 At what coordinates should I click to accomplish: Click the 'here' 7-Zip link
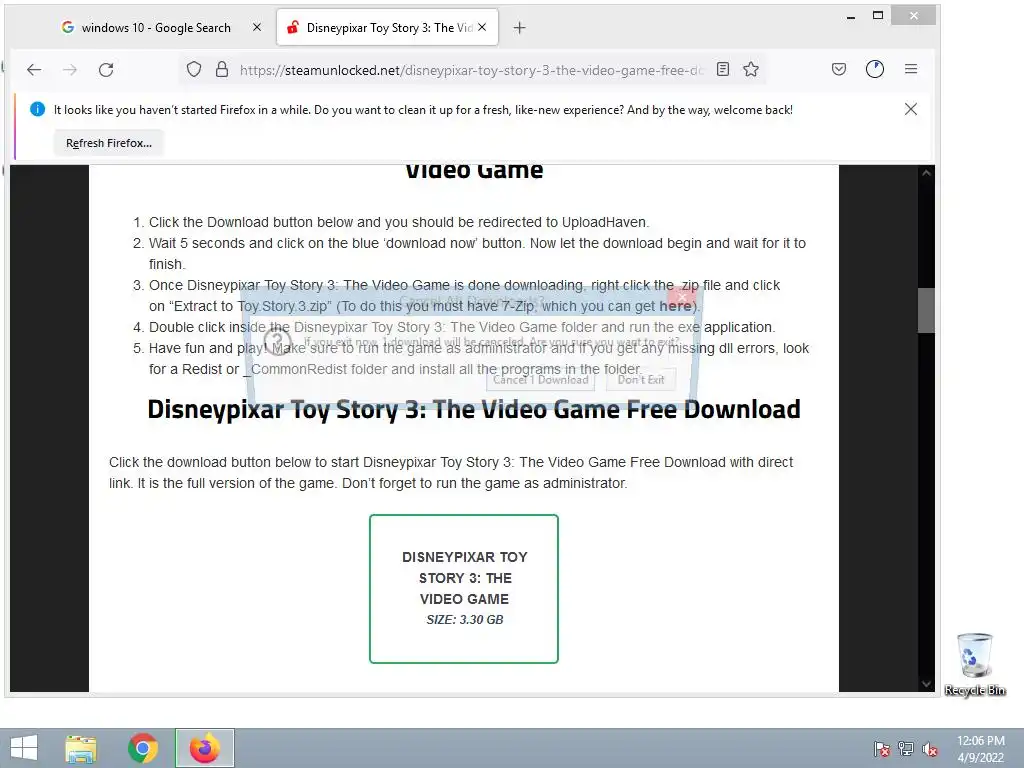[675, 306]
